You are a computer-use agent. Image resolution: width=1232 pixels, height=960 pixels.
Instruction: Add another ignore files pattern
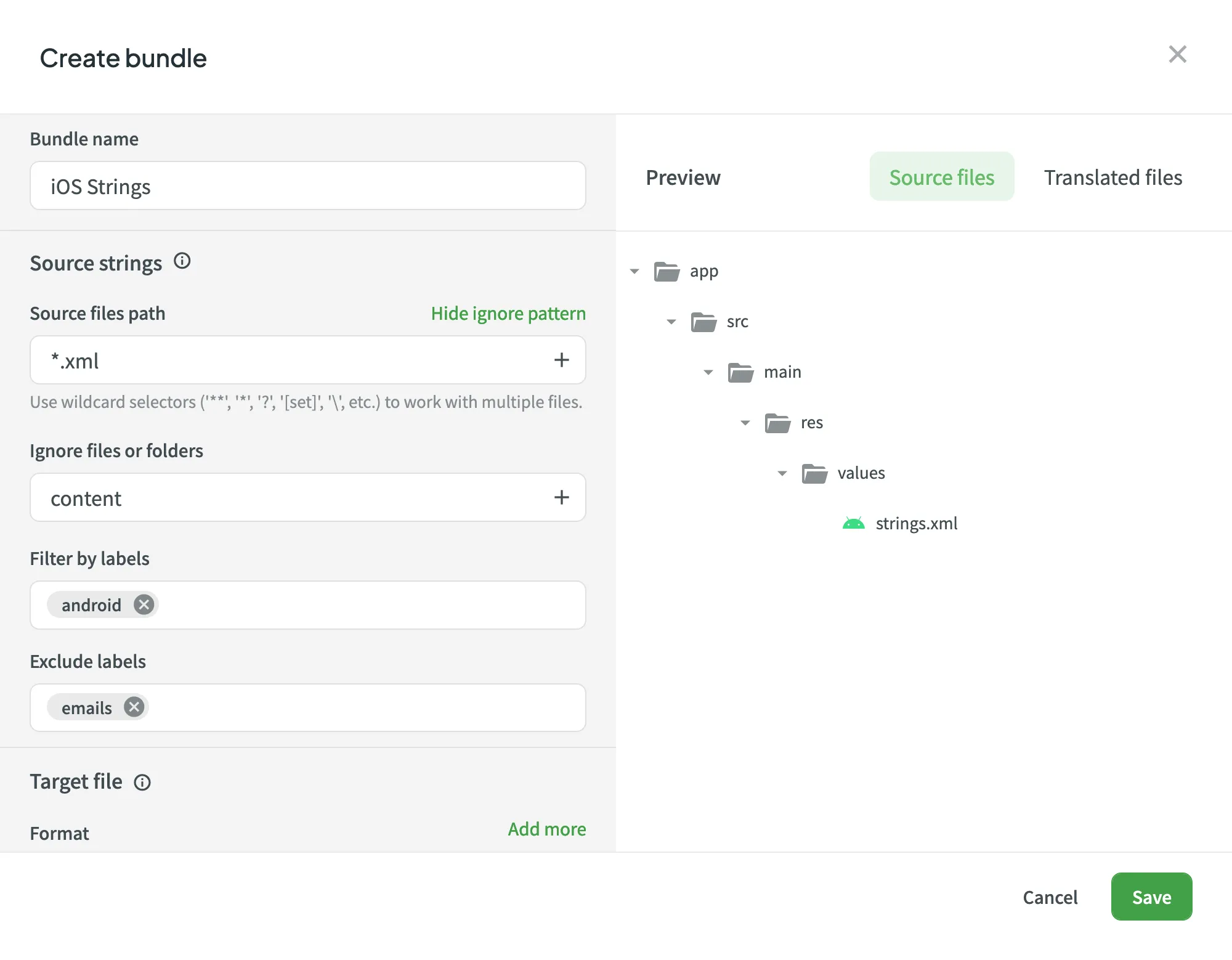(x=561, y=497)
